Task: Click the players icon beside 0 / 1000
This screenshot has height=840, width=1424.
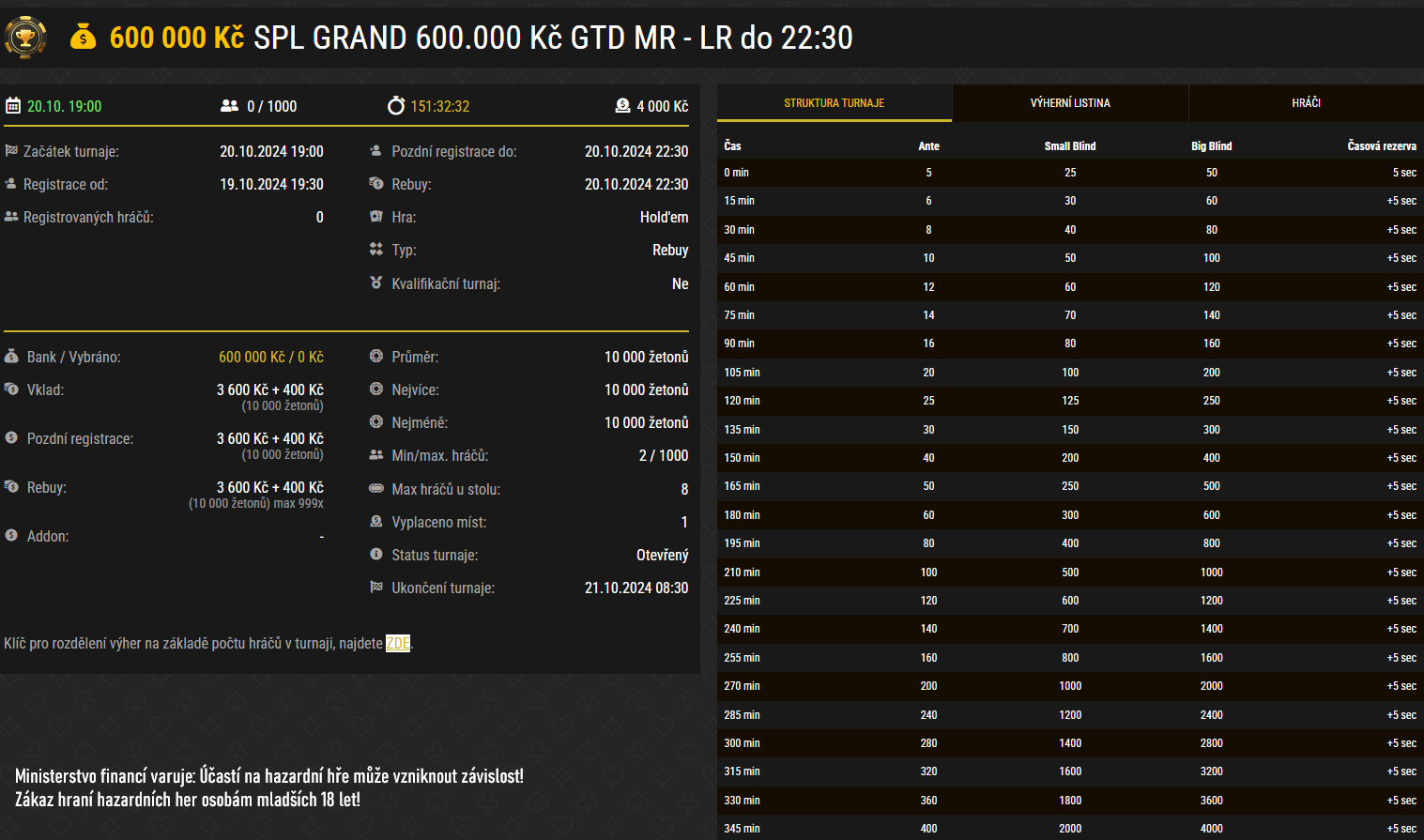Action: [x=229, y=106]
